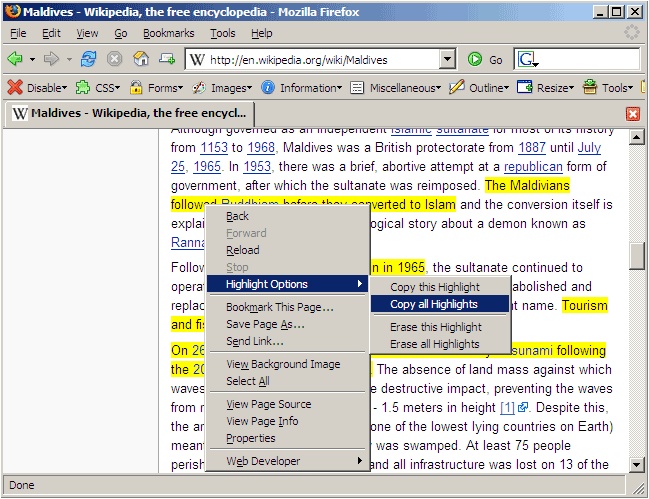Viewport: 649px width, 499px height.
Task: Click the red X Disable icon
Action: coord(15,87)
